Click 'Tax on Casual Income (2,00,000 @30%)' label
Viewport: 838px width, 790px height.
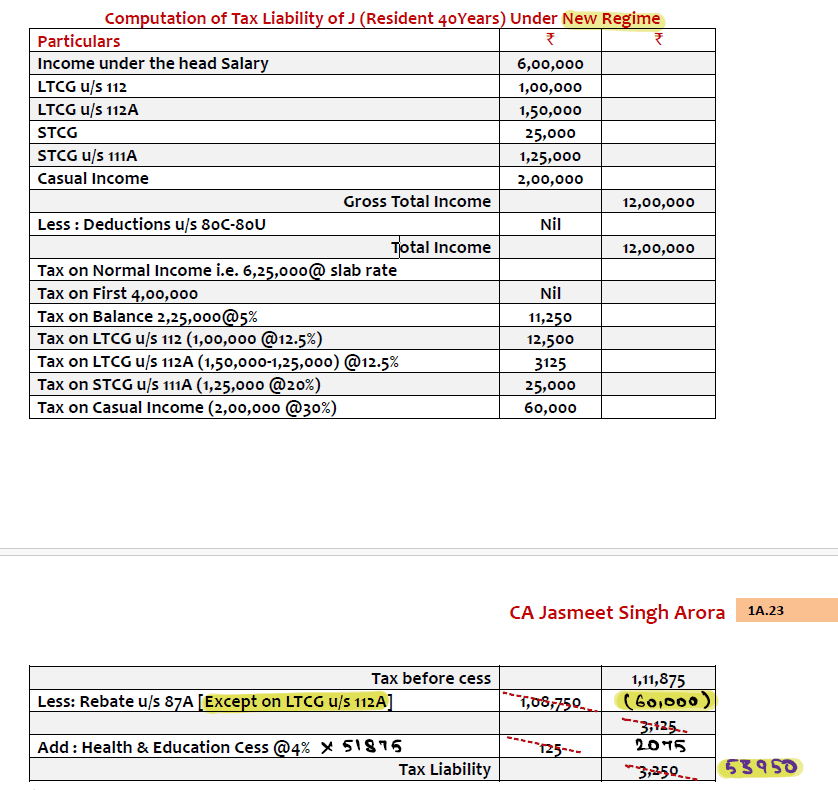pos(187,408)
